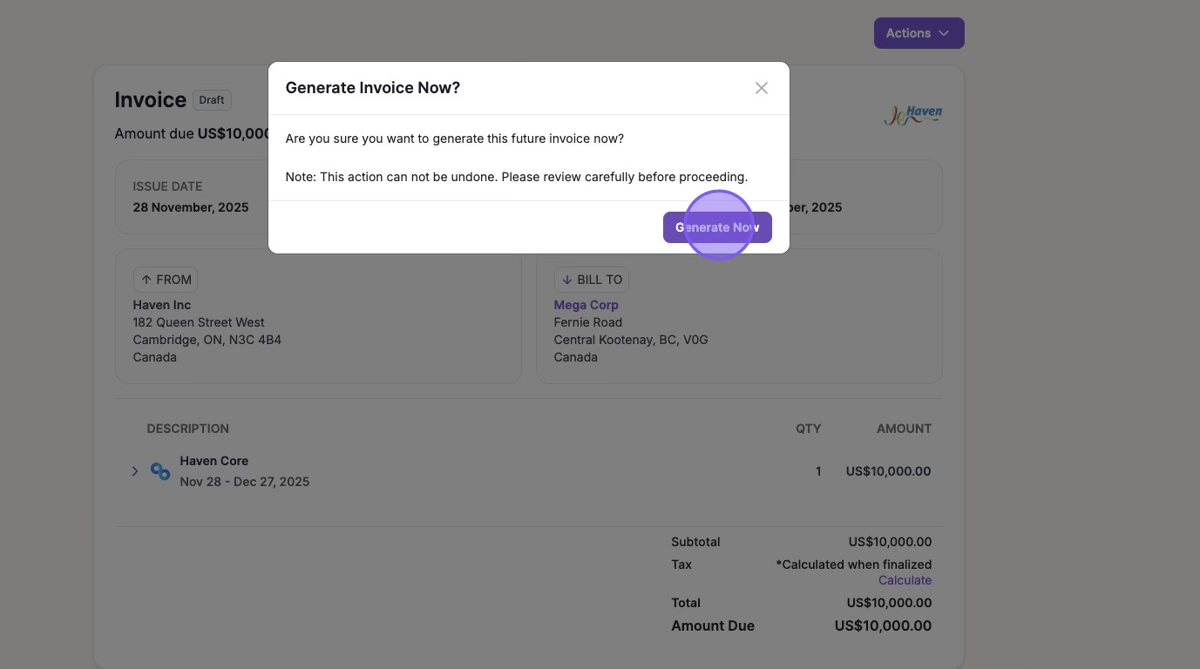The height and width of the screenshot is (669, 1200).
Task: Click the Invoice page heading
Action: (150, 100)
